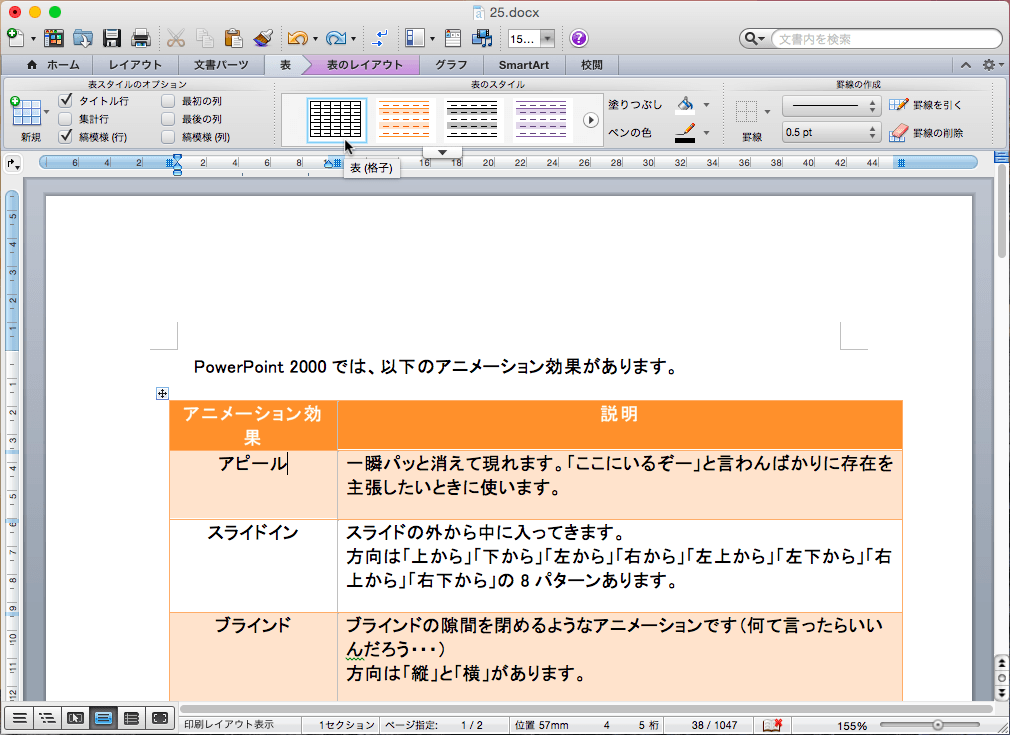Image resolution: width=1010 pixels, height=735 pixels.
Task: Click the Print icon in toolbar
Action: click(141, 39)
